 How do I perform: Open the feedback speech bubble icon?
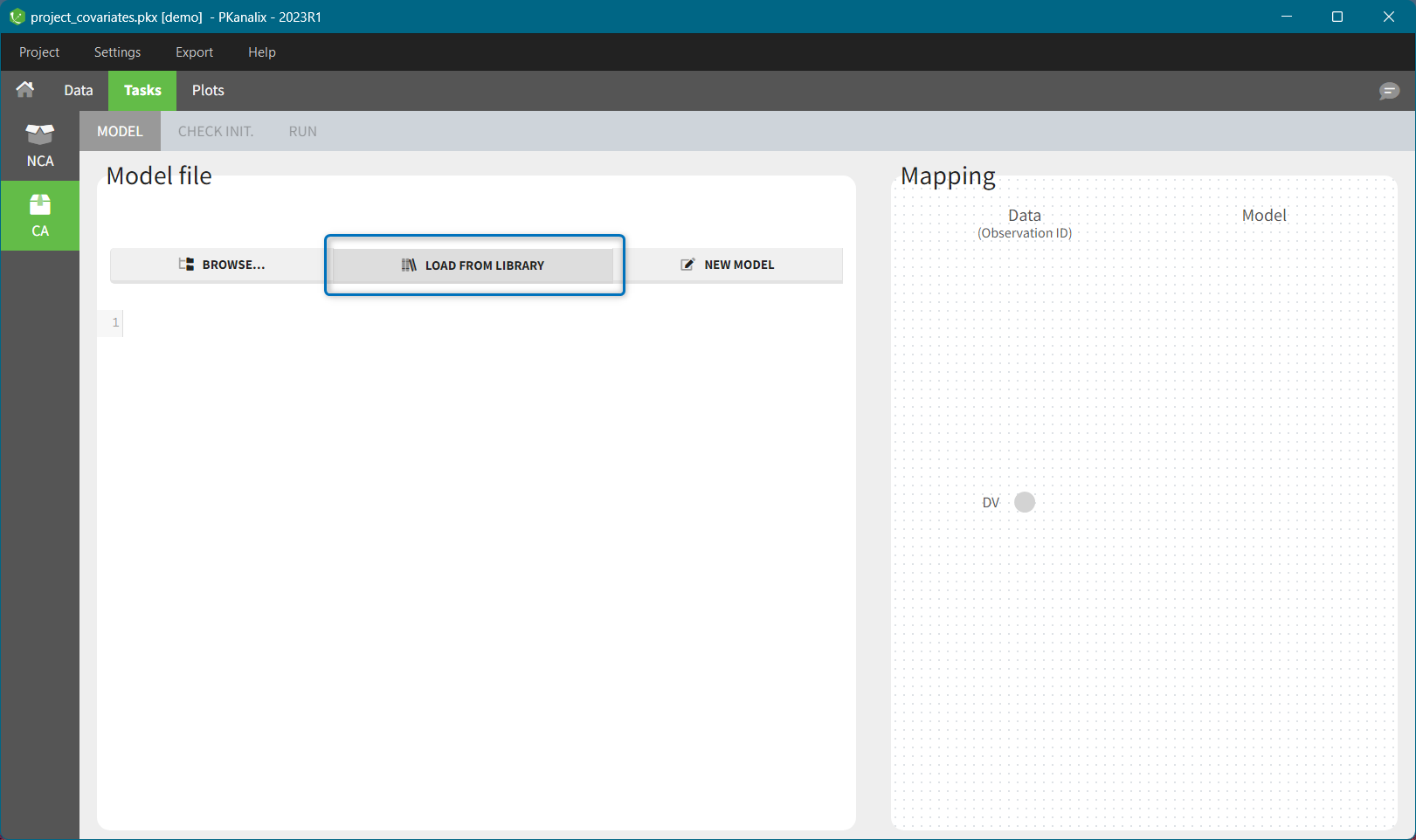tap(1389, 91)
